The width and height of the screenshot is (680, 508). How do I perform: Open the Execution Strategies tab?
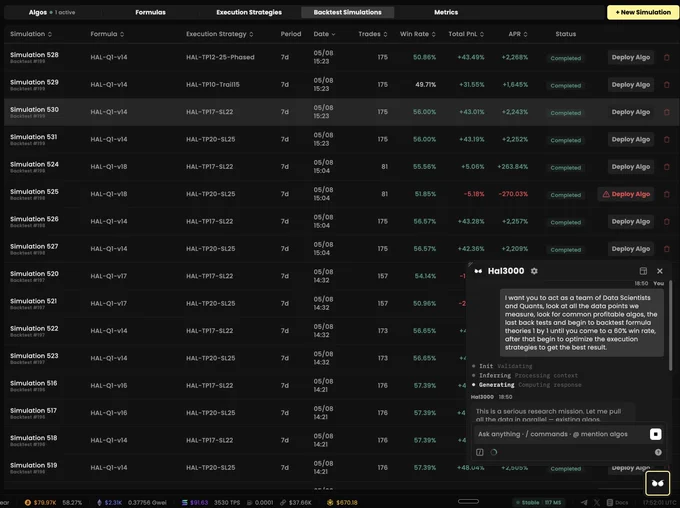pyautogui.click(x=249, y=12)
